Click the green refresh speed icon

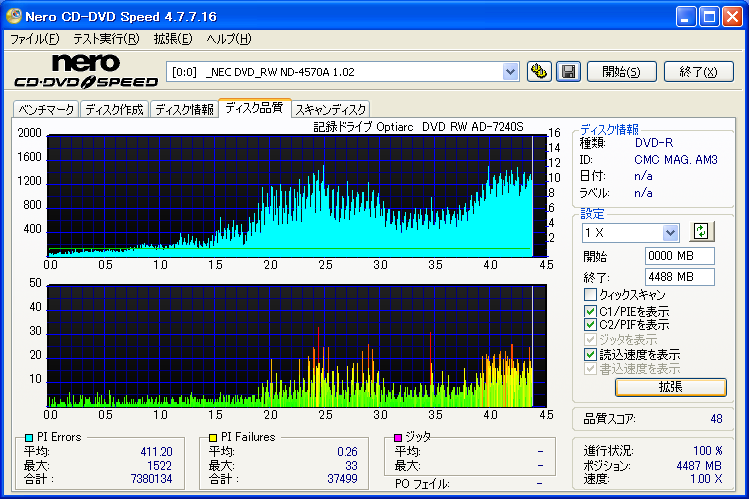(x=701, y=232)
